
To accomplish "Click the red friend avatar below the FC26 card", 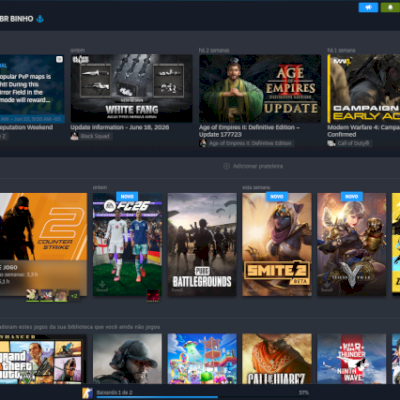I will point(153,295).
